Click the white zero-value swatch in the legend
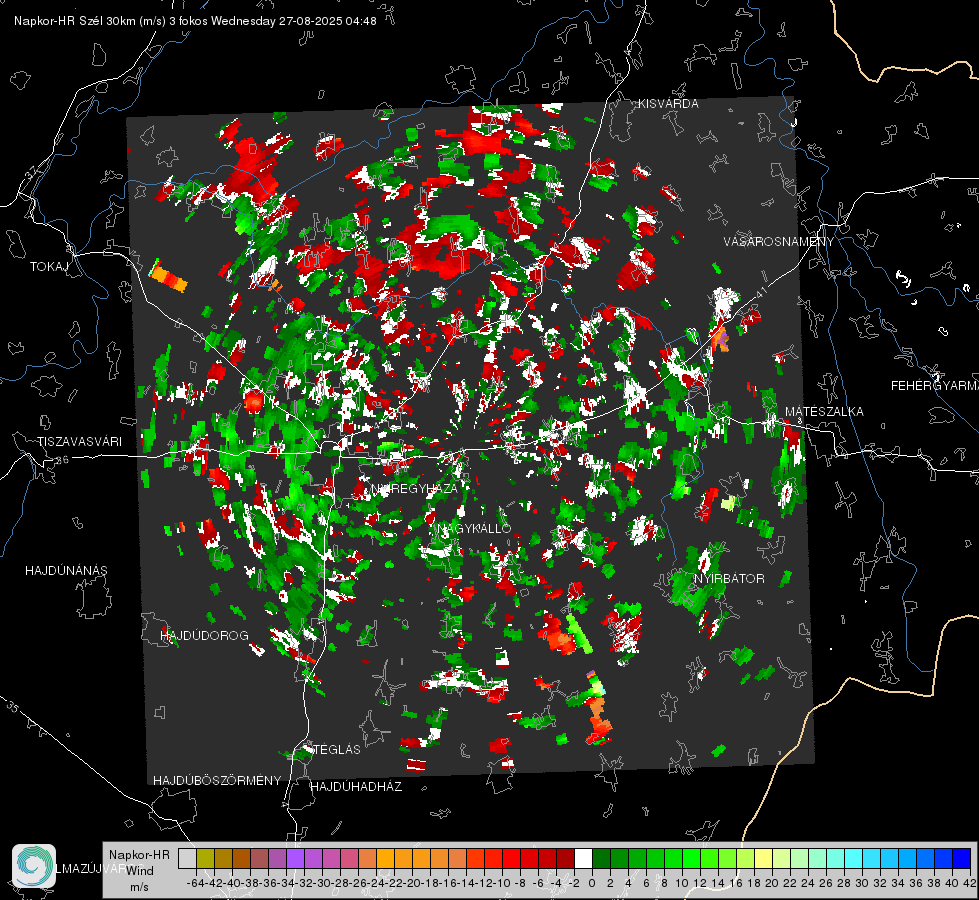979x900 pixels. point(583,858)
